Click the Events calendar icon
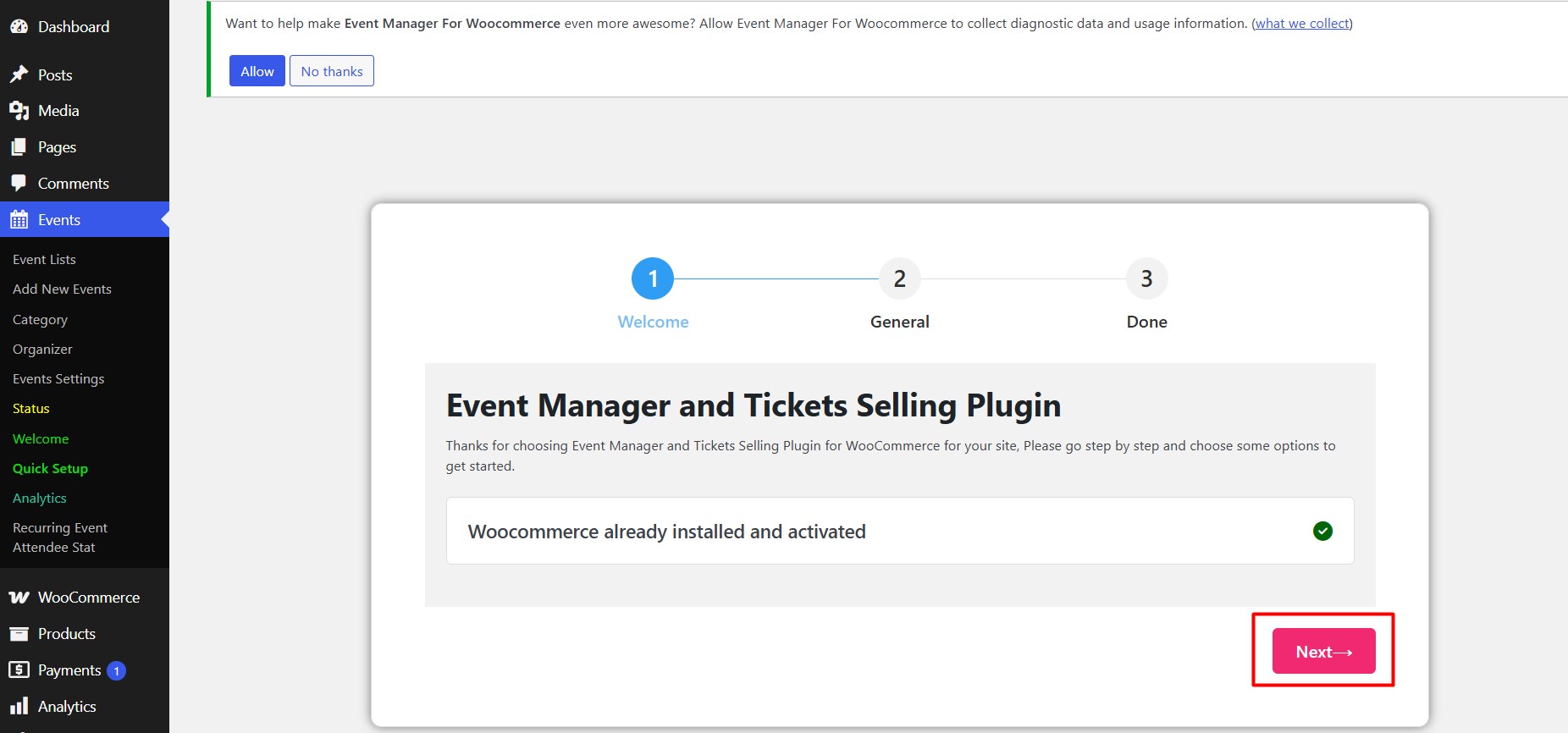 [x=19, y=219]
